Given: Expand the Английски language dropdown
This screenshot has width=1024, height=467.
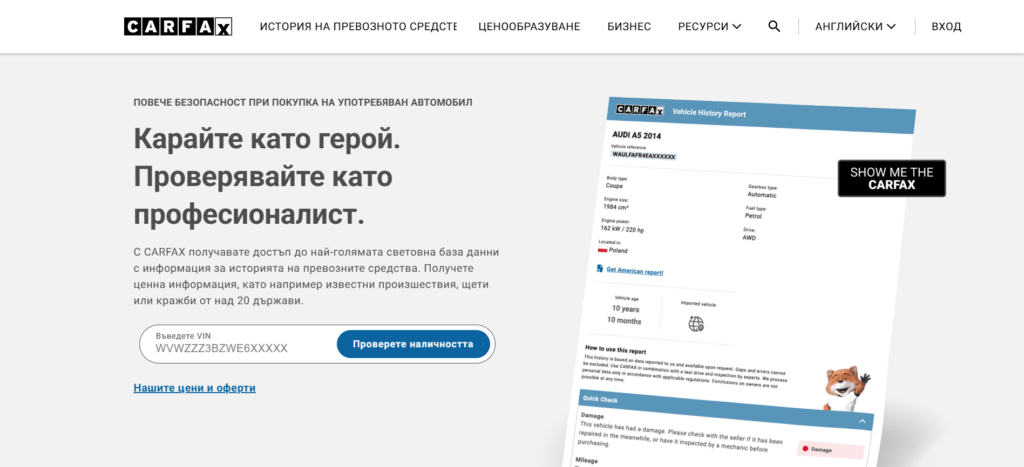Looking at the screenshot, I should (x=856, y=27).
